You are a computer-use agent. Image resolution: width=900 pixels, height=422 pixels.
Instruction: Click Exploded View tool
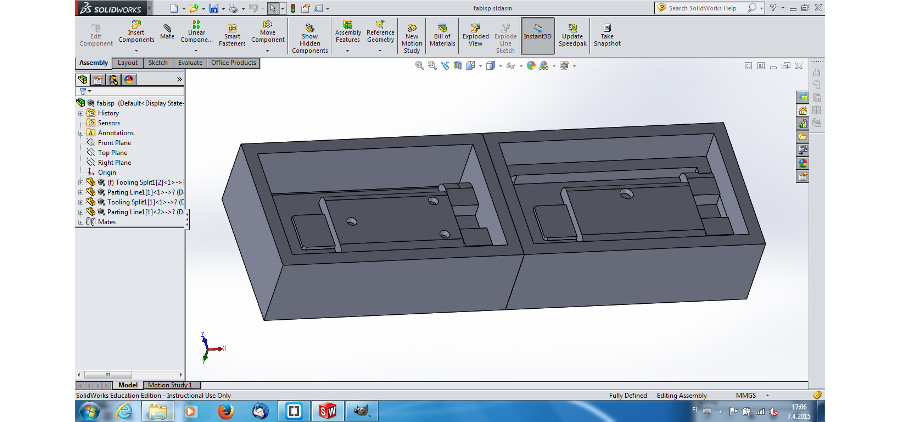point(475,36)
